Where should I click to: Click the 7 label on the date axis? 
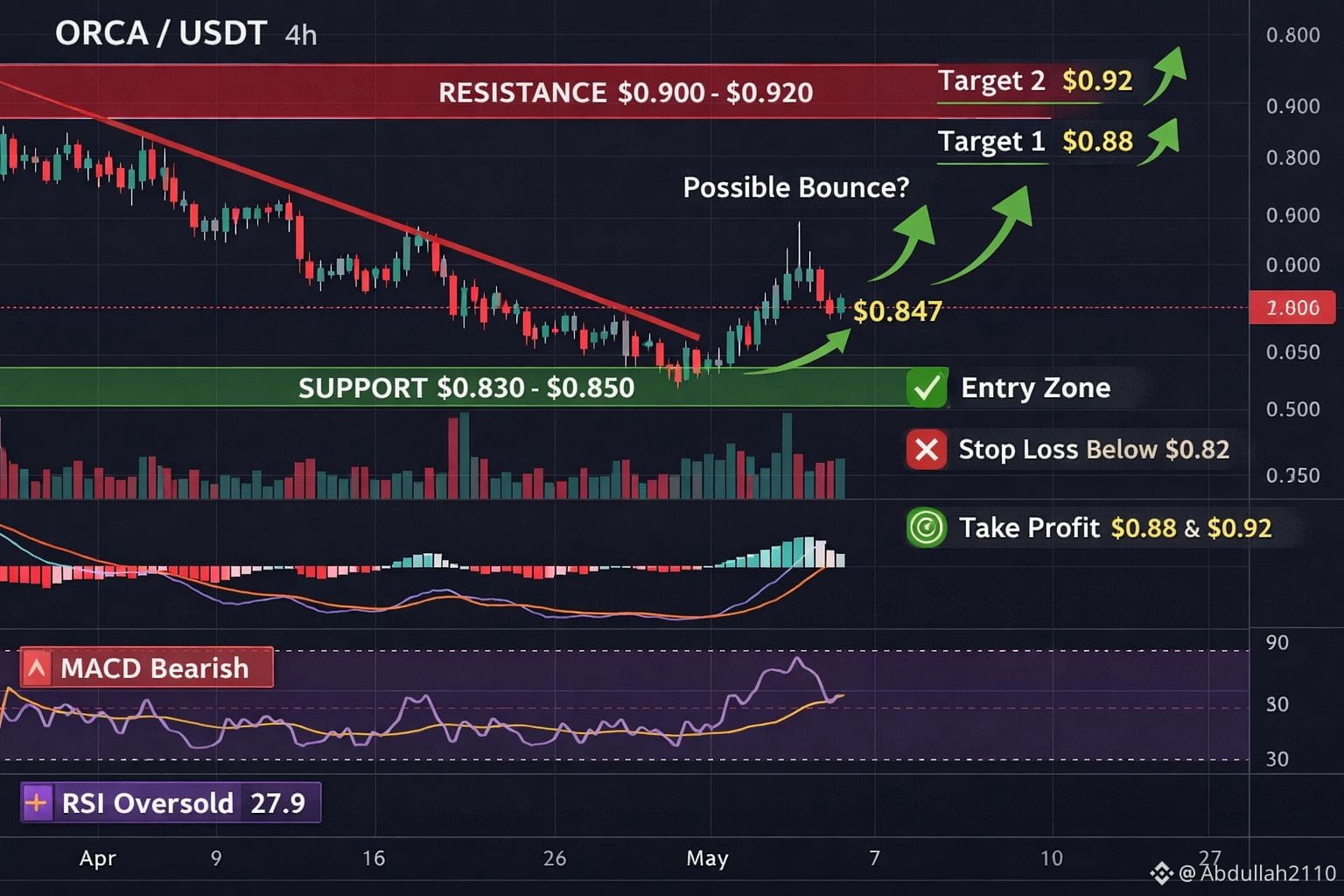point(874,857)
